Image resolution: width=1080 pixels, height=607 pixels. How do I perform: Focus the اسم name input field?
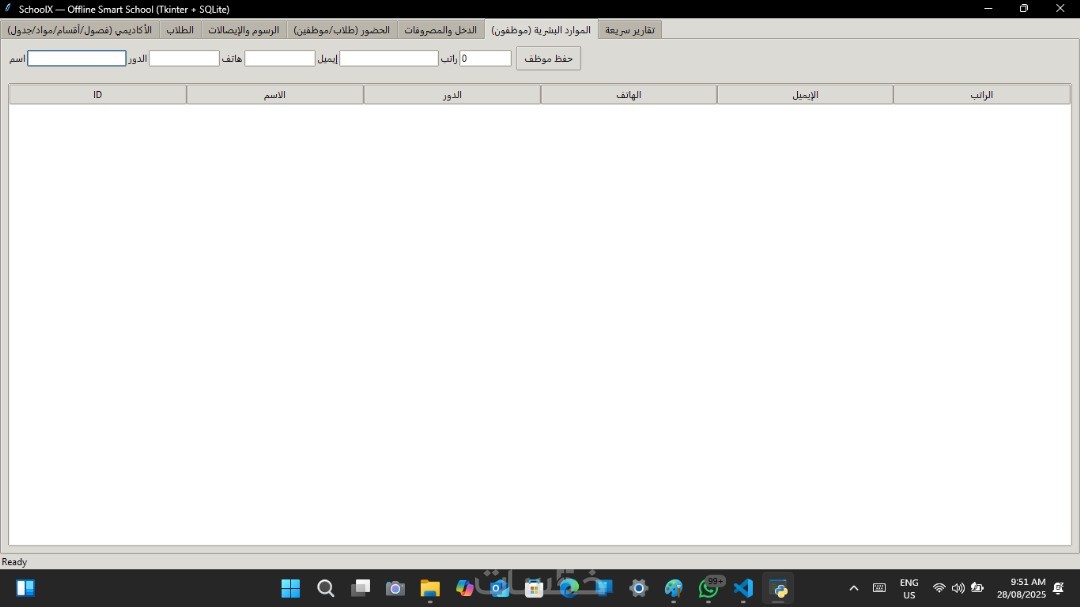click(76, 59)
